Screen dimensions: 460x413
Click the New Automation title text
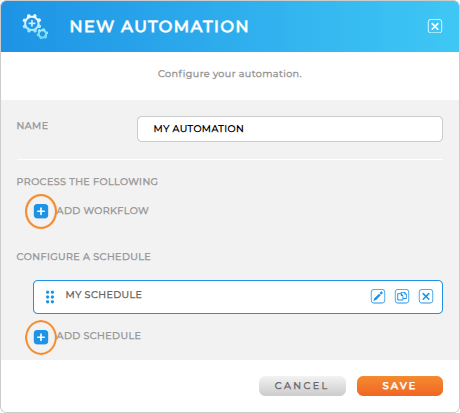pyautogui.click(x=159, y=27)
